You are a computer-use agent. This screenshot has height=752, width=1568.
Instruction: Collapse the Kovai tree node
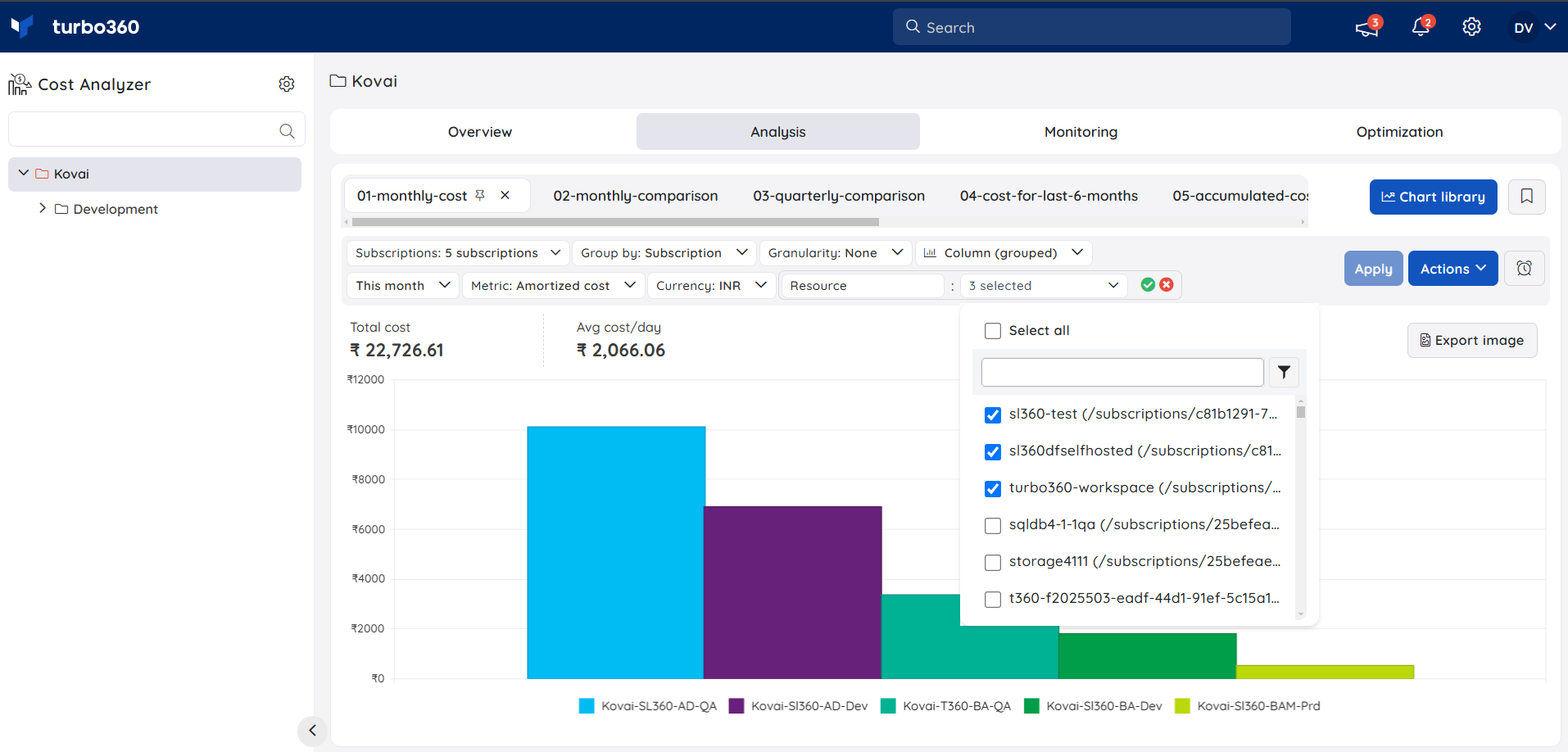[24, 173]
